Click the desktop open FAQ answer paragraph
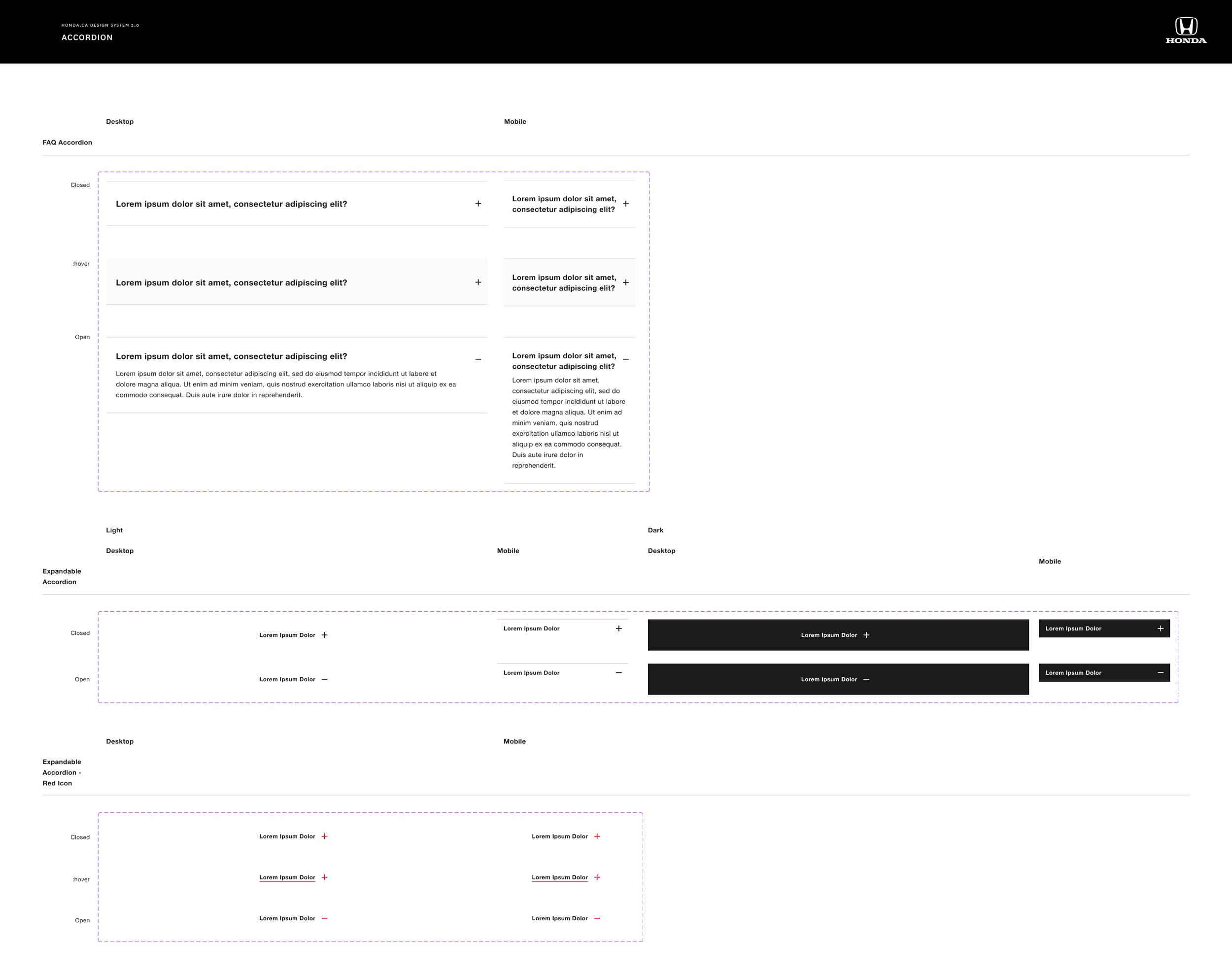Viewport: 1232px width, 976px height. click(x=286, y=384)
